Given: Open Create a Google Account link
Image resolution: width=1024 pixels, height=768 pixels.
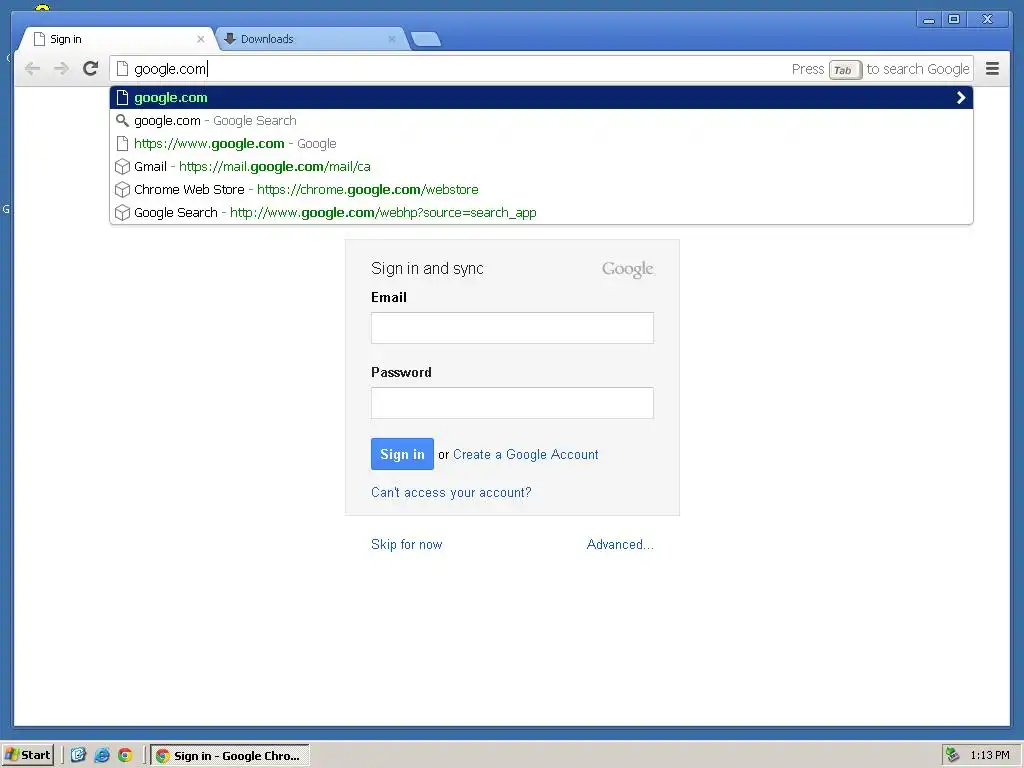Looking at the screenshot, I should tap(526, 455).
